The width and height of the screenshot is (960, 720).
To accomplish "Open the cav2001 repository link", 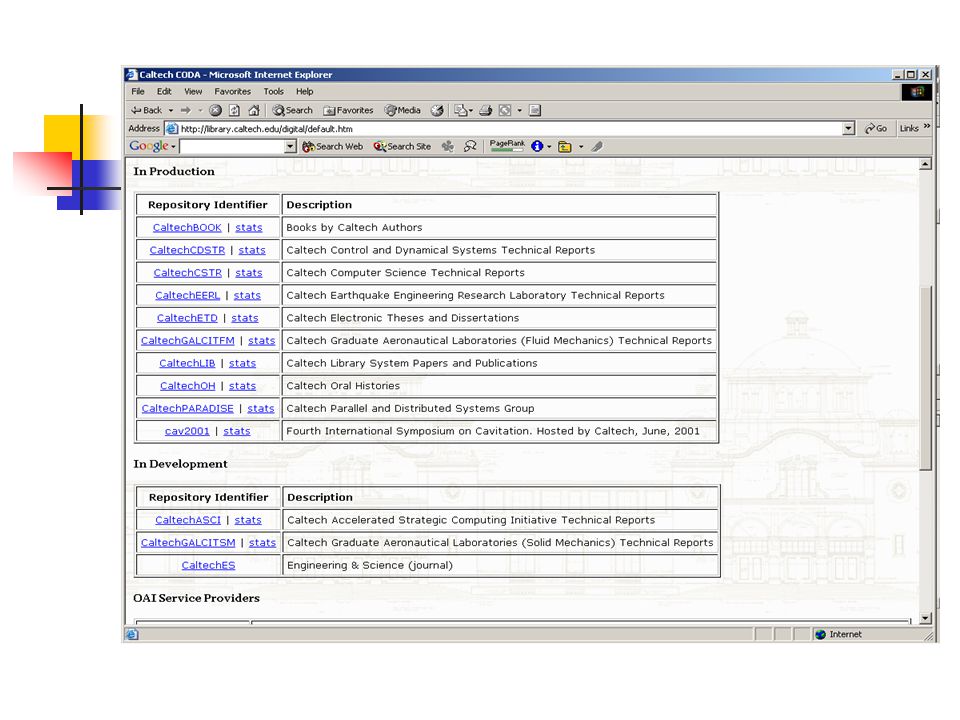I will click(187, 431).
